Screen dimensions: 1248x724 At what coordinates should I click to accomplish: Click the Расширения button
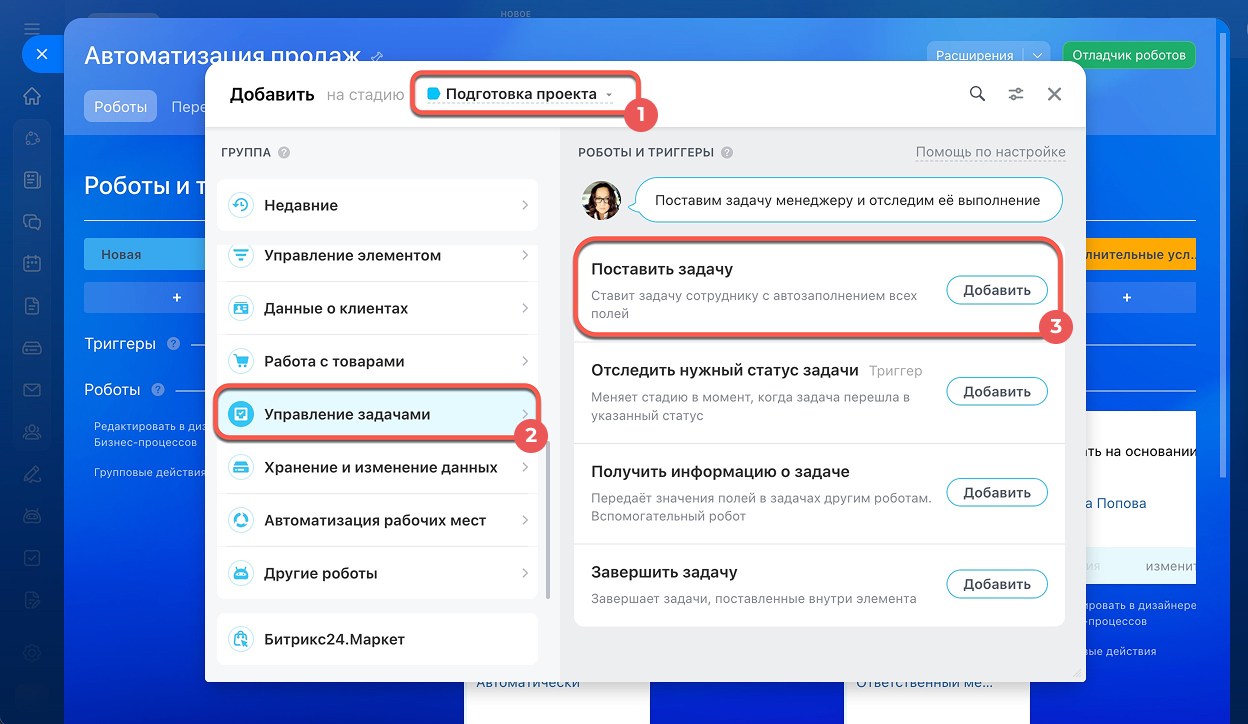(x=976, y=56)
